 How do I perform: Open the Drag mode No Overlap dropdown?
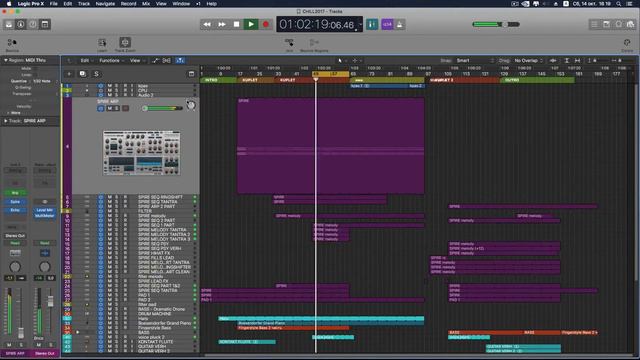529,60
